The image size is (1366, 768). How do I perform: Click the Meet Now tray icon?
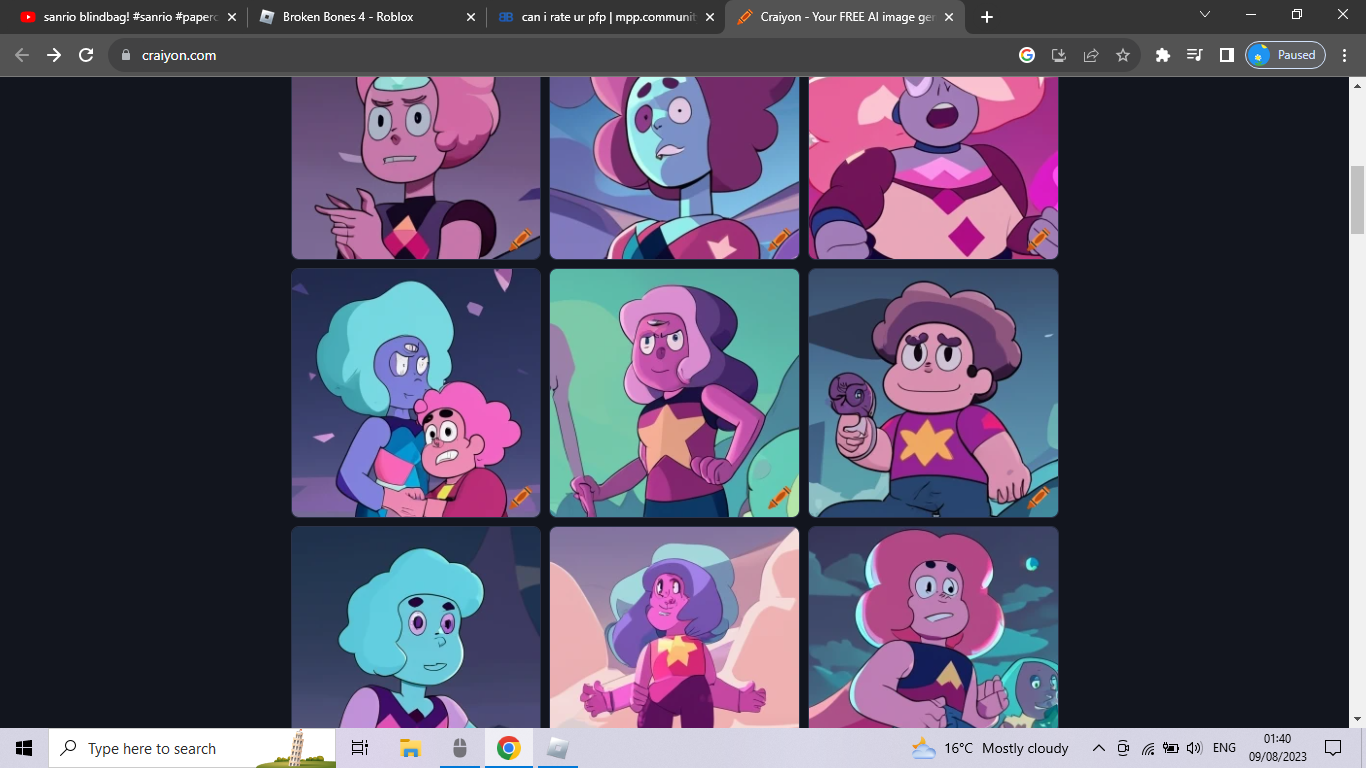click(x=1123, y=748)
